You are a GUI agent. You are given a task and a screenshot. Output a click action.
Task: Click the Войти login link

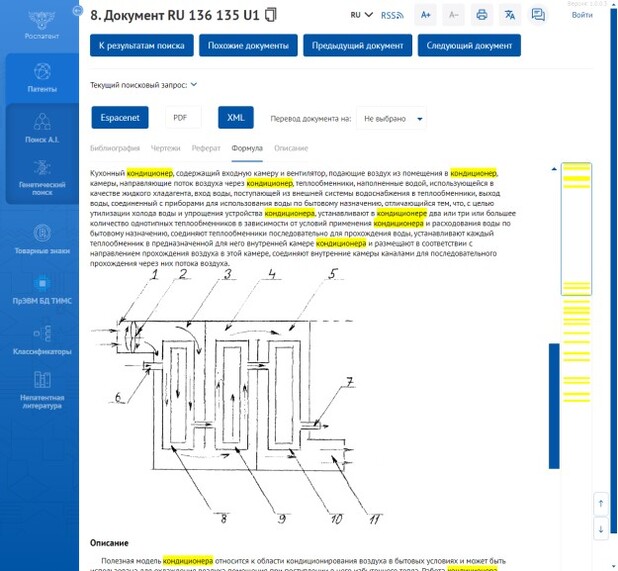pyautogui.click(x=582, y=15)
